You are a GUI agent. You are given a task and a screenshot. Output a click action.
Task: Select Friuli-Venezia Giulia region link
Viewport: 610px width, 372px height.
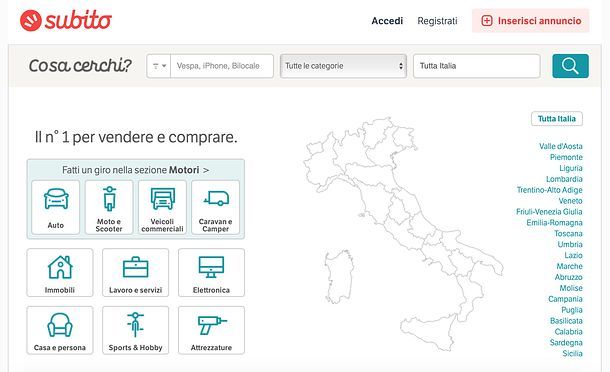[549, 212]
